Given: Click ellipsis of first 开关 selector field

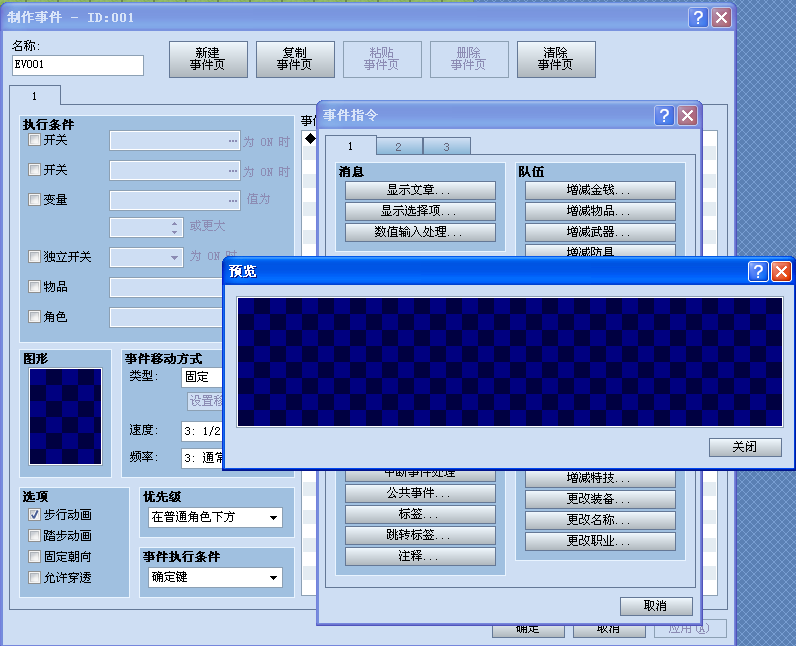Looking at the screenshot, I should (233, 141).
